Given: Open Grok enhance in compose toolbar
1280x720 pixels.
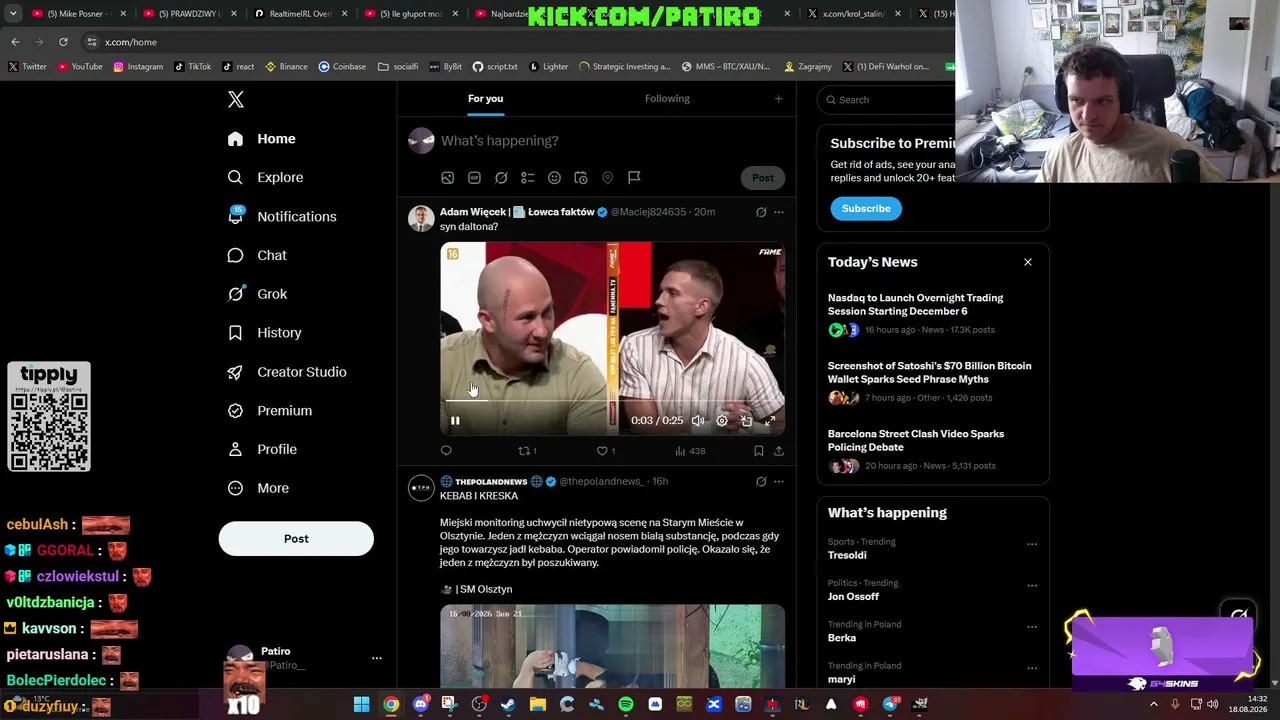Looking at the screenshot, I should (x=501, y=178).
